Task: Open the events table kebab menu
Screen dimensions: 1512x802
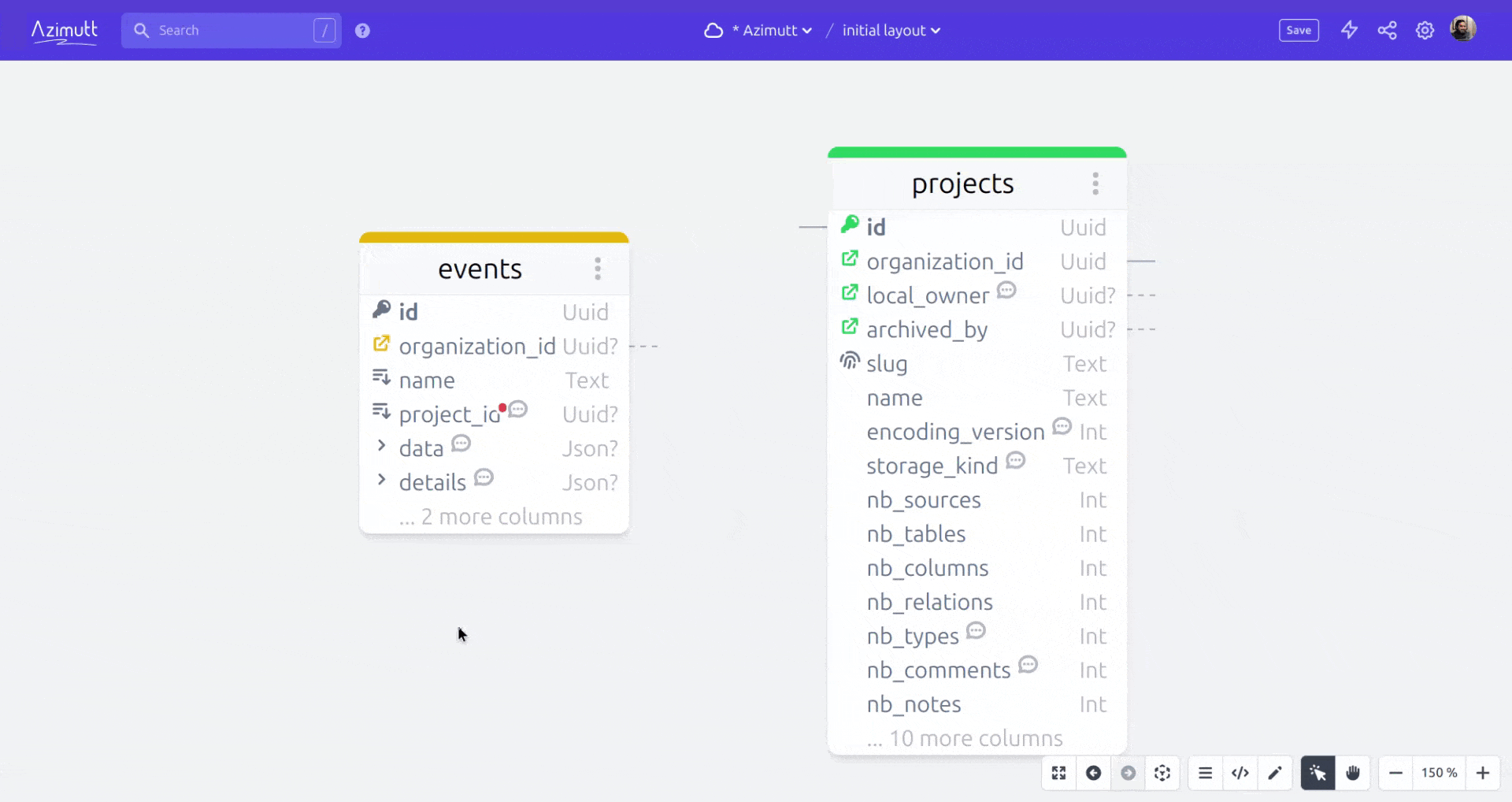Action: (x=598, y=269)
